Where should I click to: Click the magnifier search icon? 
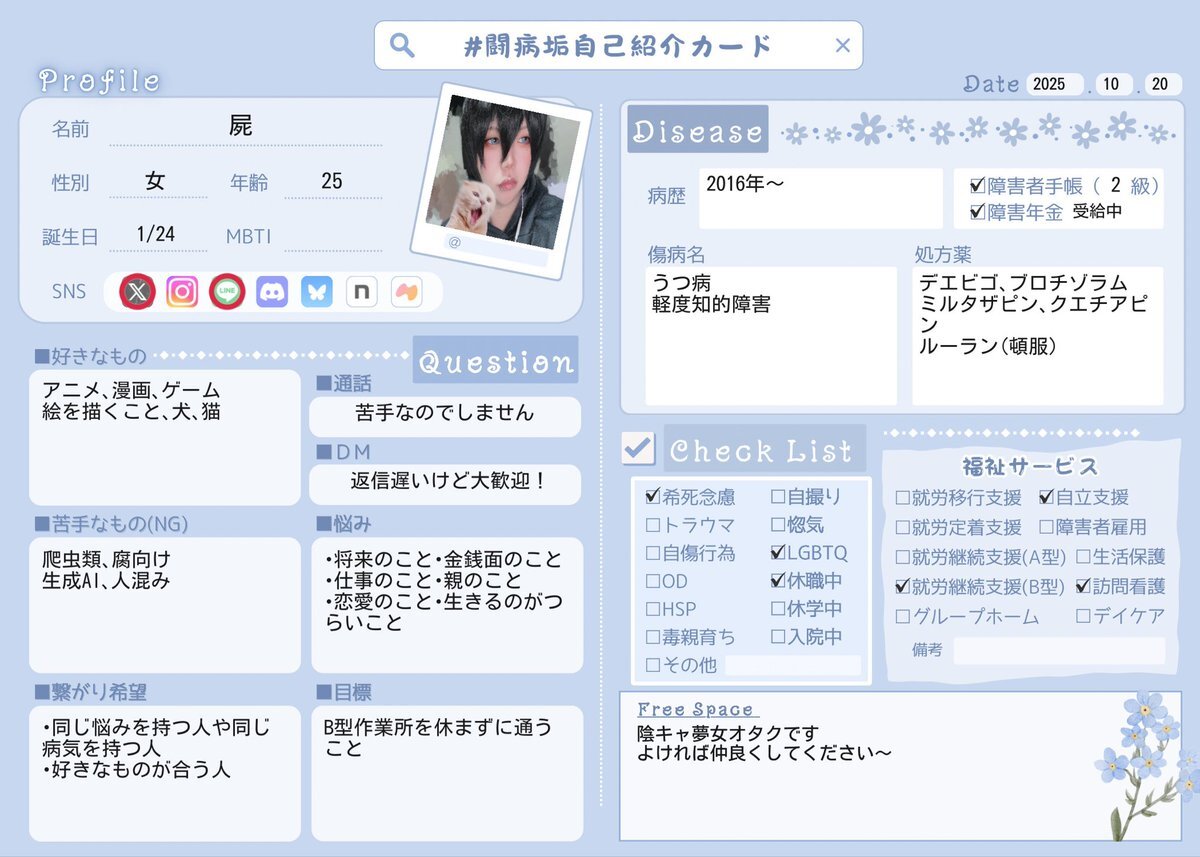(401, 45)
